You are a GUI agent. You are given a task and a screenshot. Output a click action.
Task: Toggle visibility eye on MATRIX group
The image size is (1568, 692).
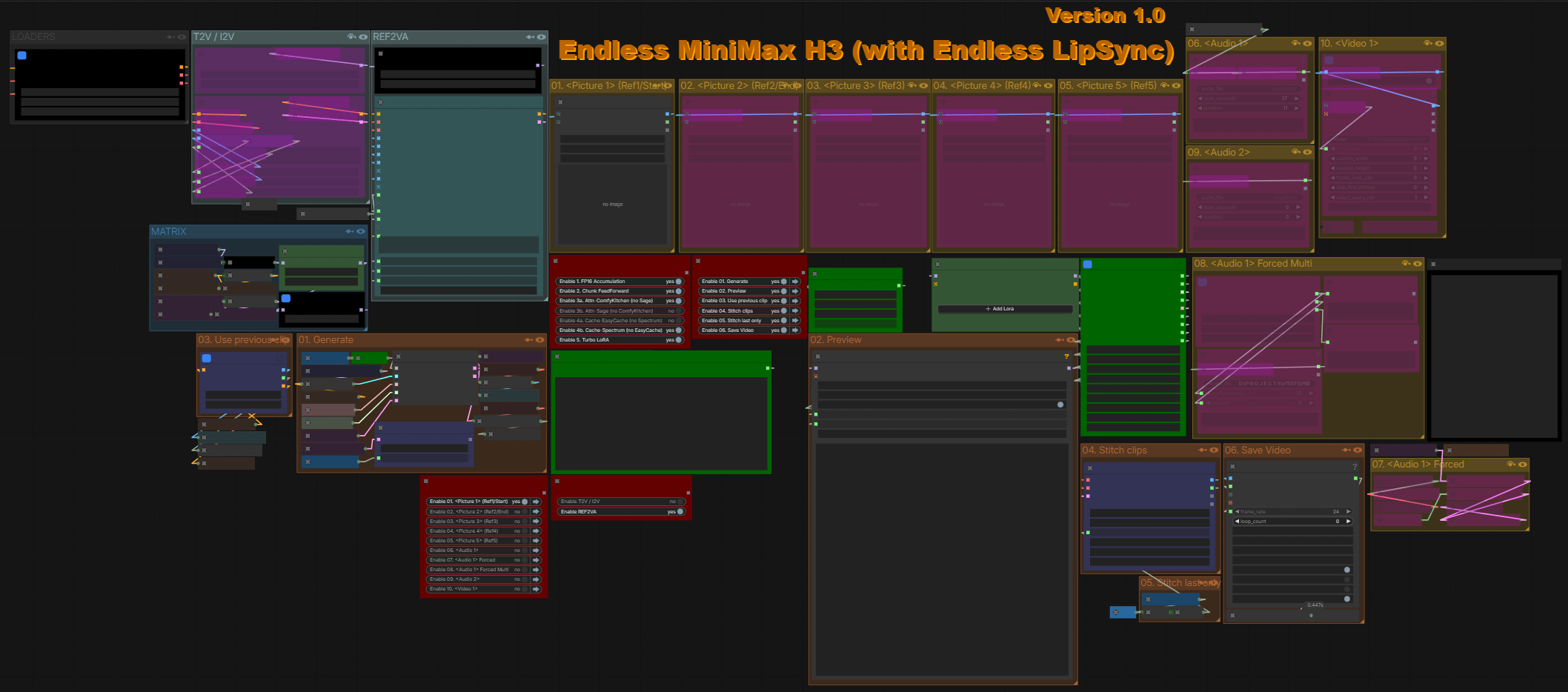[361, 231]
